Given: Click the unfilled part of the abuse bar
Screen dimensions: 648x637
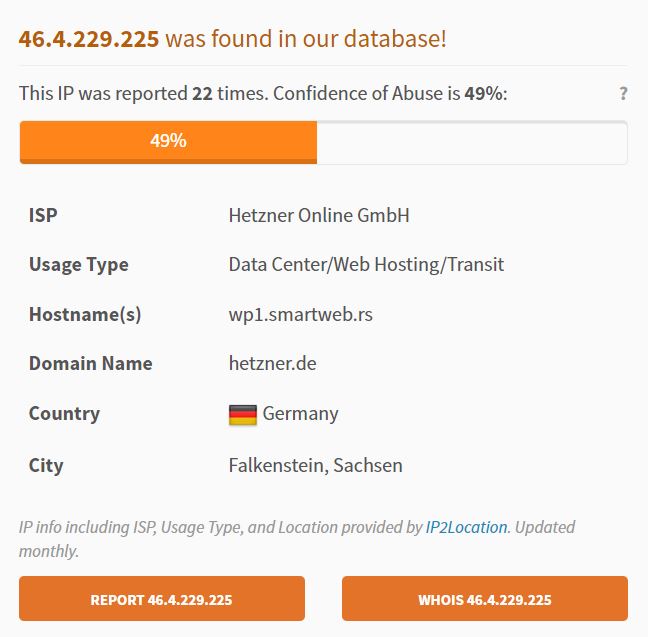Looking at the screenshot, I should 472,142.
